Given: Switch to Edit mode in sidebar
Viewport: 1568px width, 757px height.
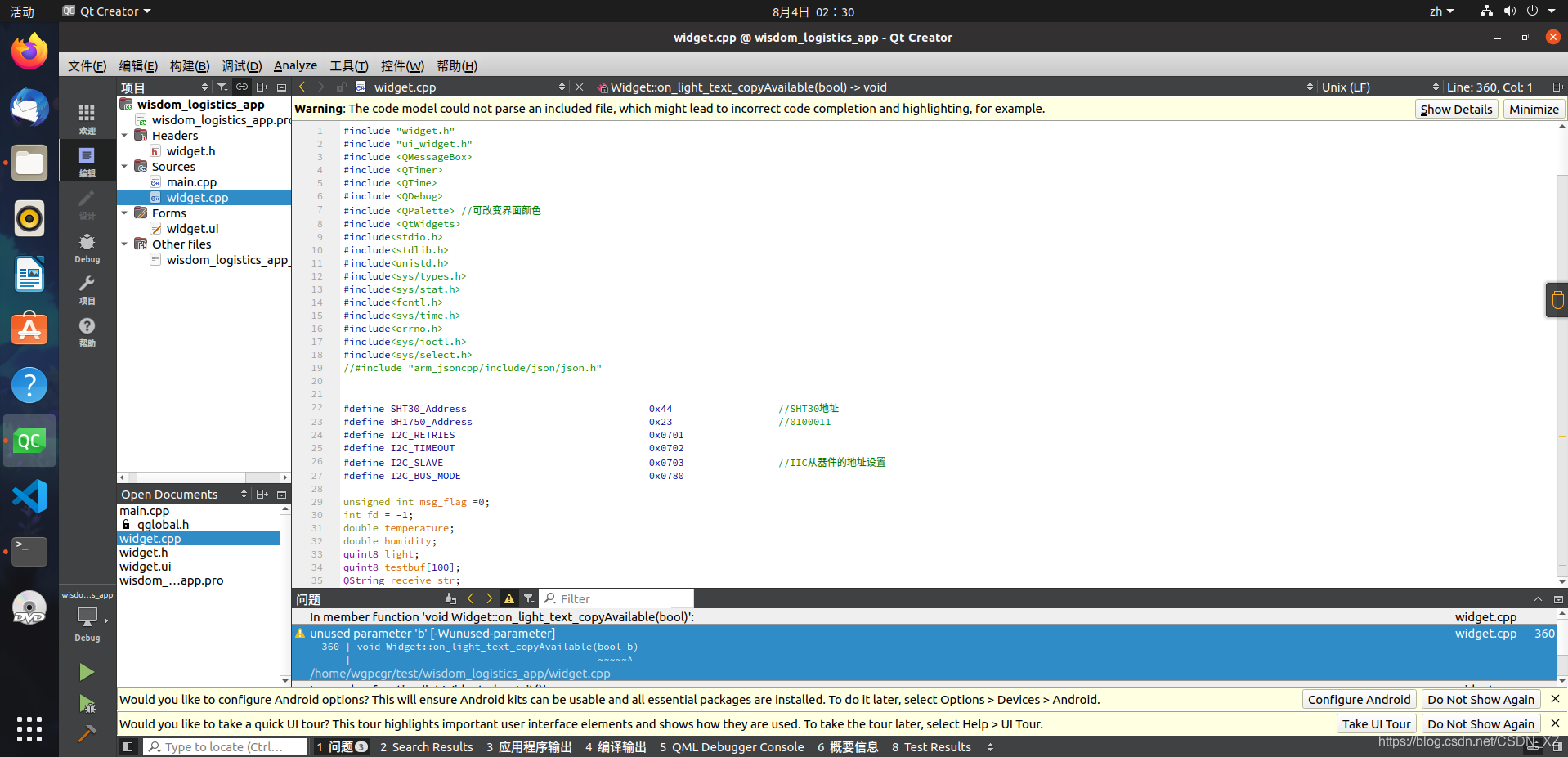Looking at the screenshot, I should [x=87, y=162].
